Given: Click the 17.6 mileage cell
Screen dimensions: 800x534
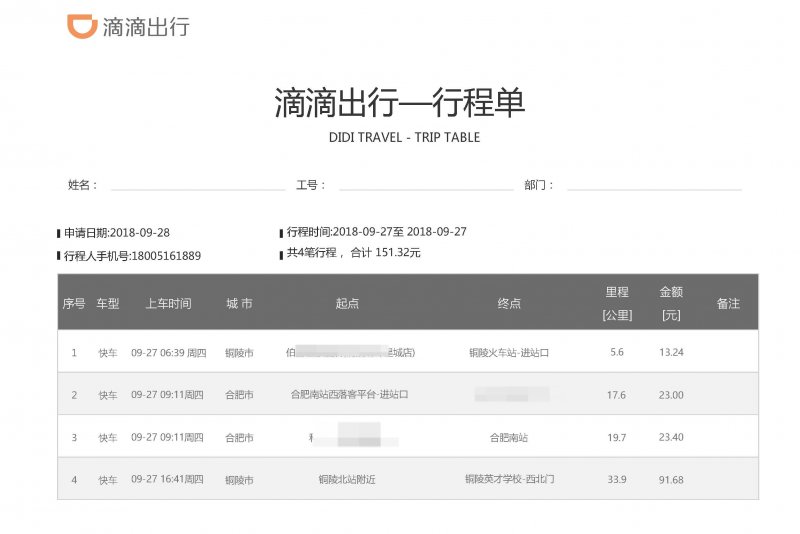Looking at the screenshot, I should pyautogui.click(x=616, y=395).
